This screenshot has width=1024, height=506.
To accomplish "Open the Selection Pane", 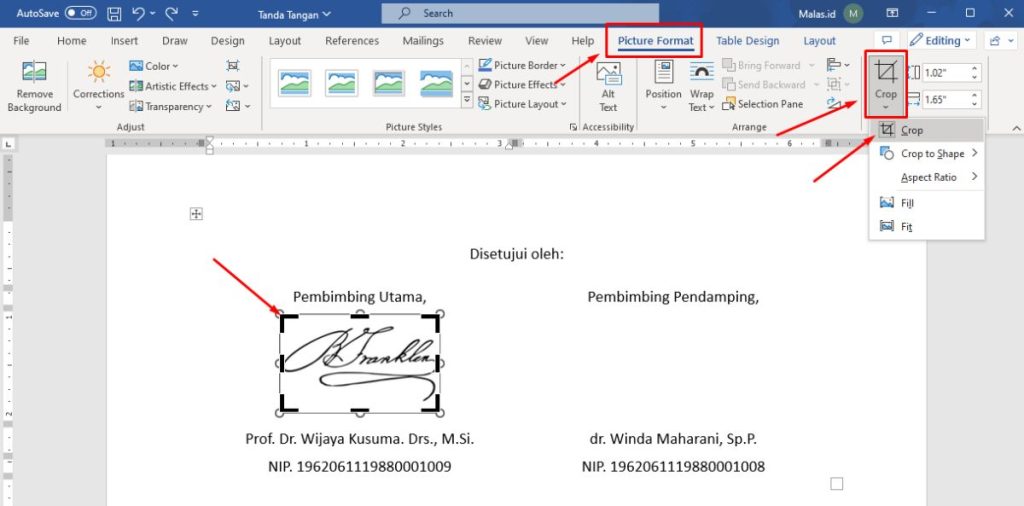I will [x=762, y=104].
